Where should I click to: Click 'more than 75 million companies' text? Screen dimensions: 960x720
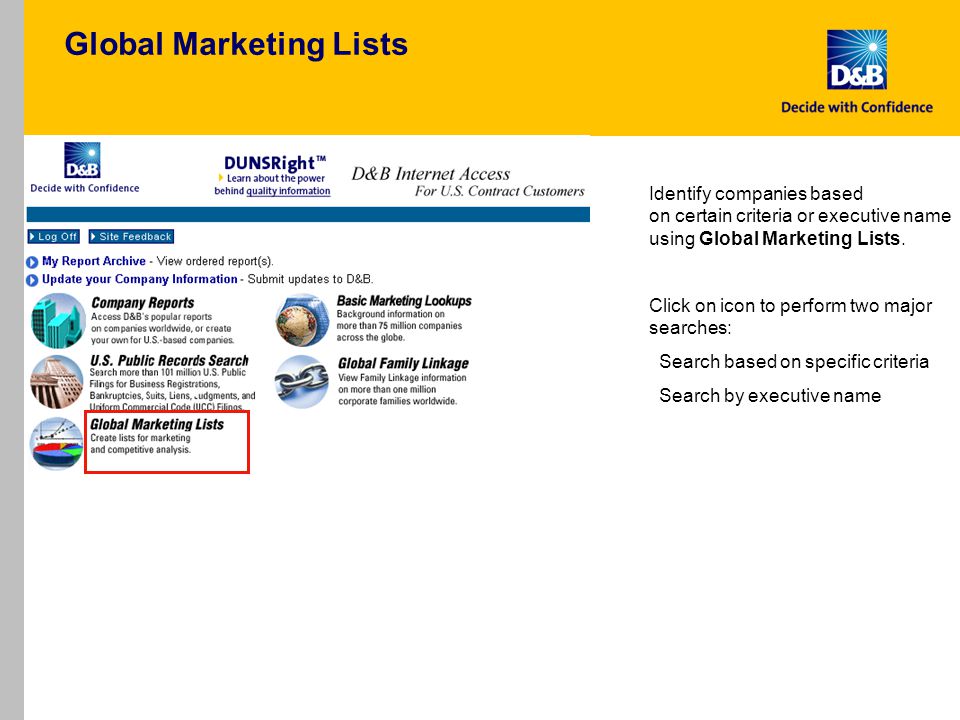click(399, 326)
